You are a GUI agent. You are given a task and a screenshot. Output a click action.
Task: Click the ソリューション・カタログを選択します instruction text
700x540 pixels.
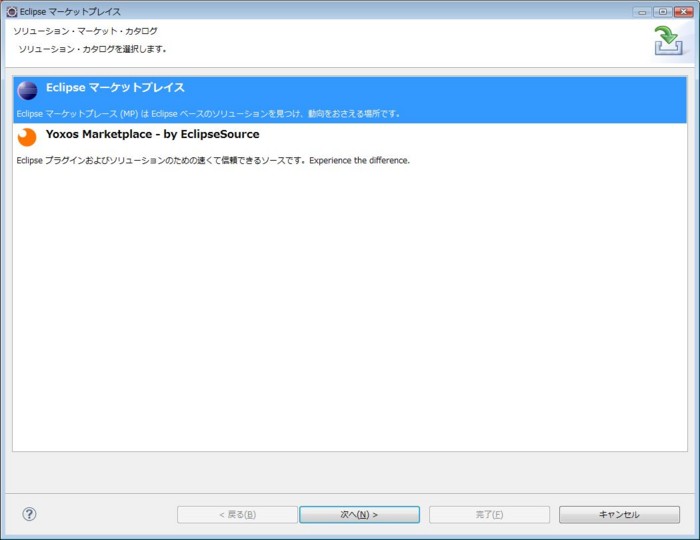coord(92,49)
